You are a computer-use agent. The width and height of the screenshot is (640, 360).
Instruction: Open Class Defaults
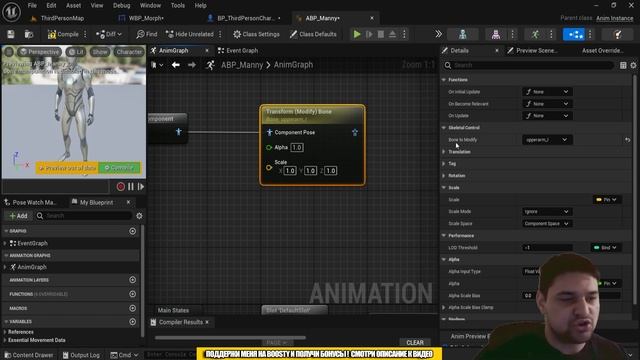(x=313, y=34)
